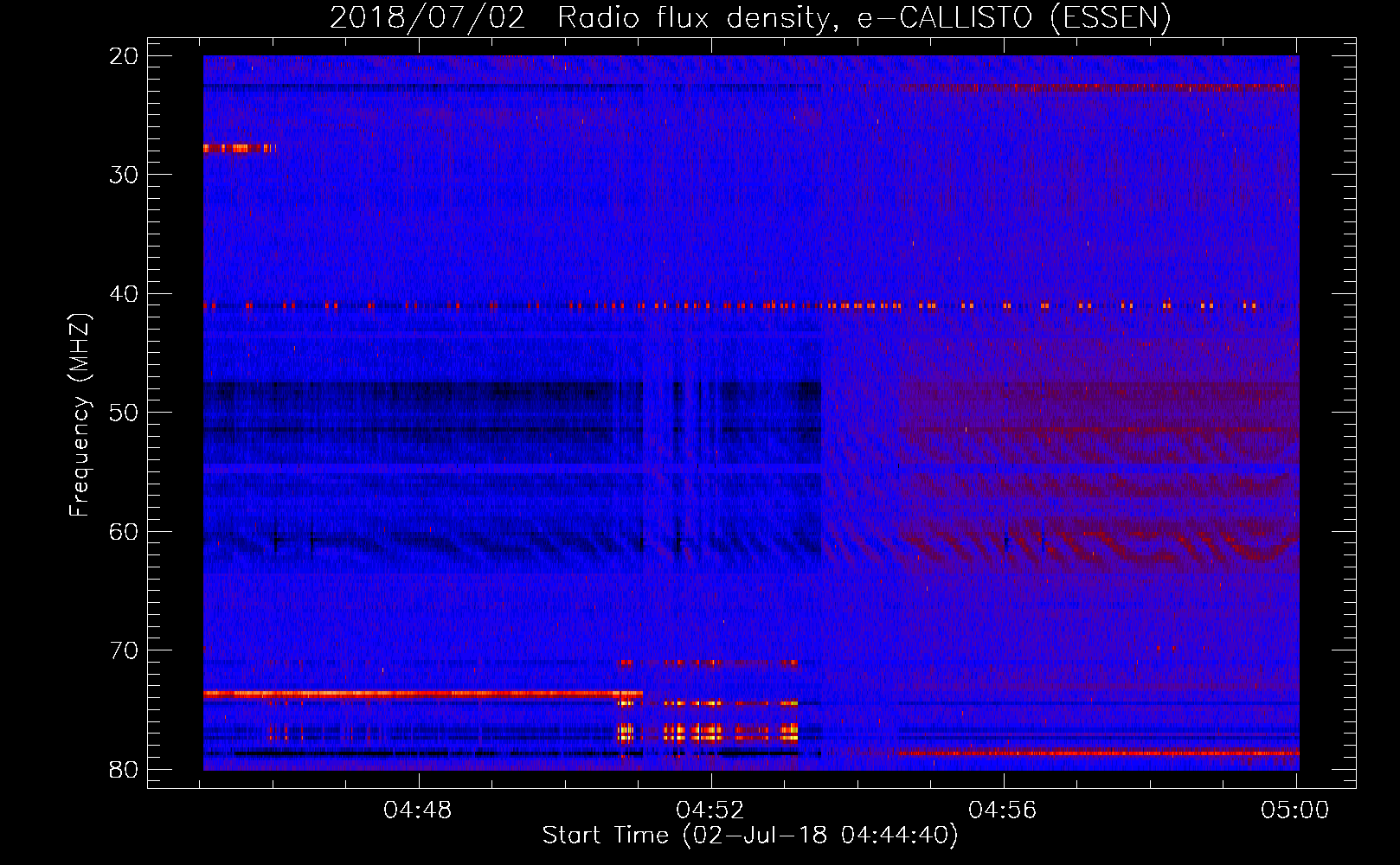Click the 30 frequency tick label
The height and width of the screenshot is (865, 1400).
coord(124,175)
